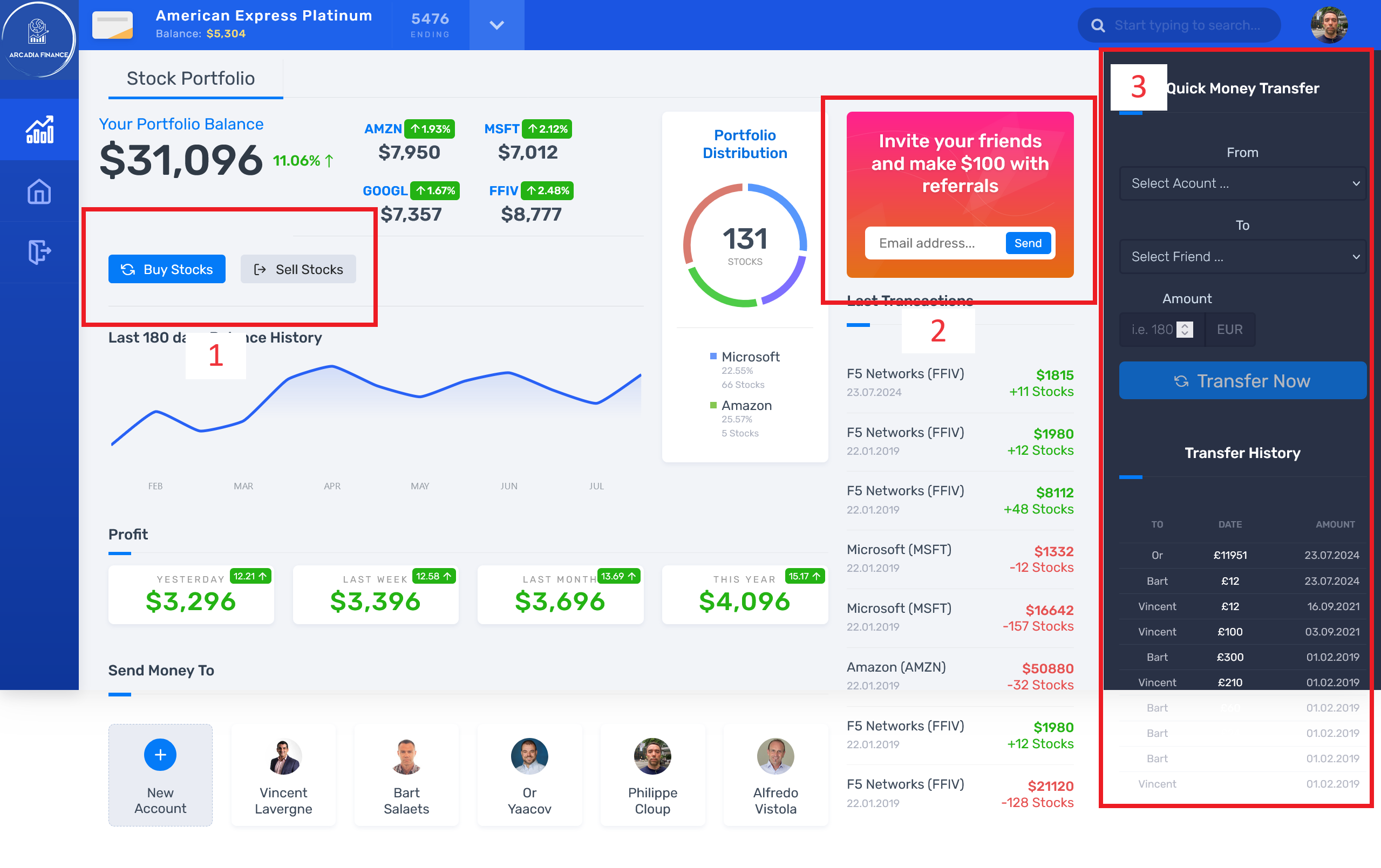Click the Send referral button
Image resolution: width=1381 pixels, height=868 pixels.
point(1028,243)
